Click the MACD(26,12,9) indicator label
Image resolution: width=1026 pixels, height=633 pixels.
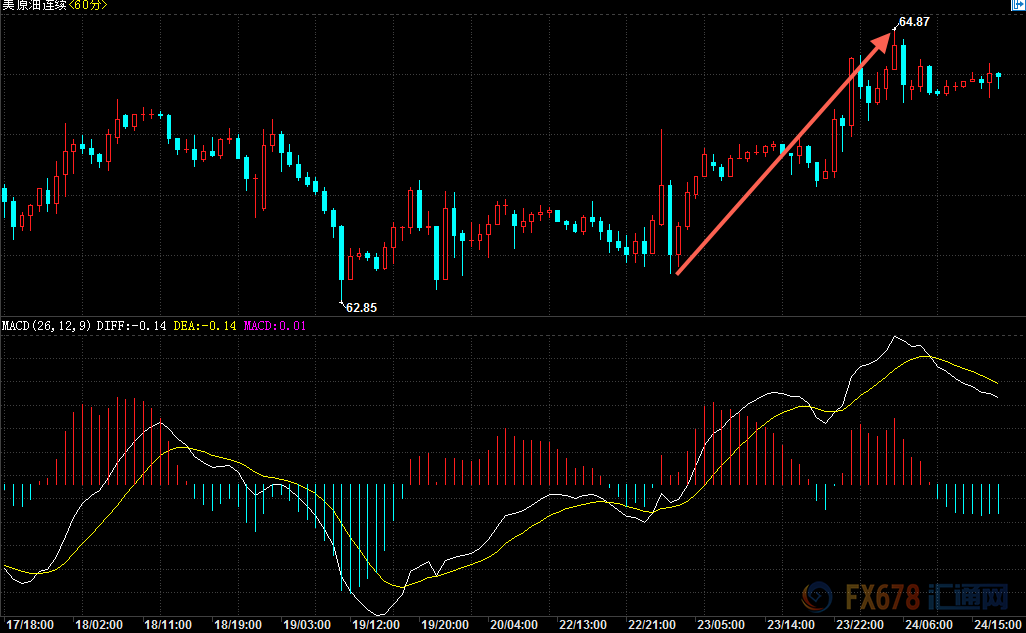click(x=47, y=326)
